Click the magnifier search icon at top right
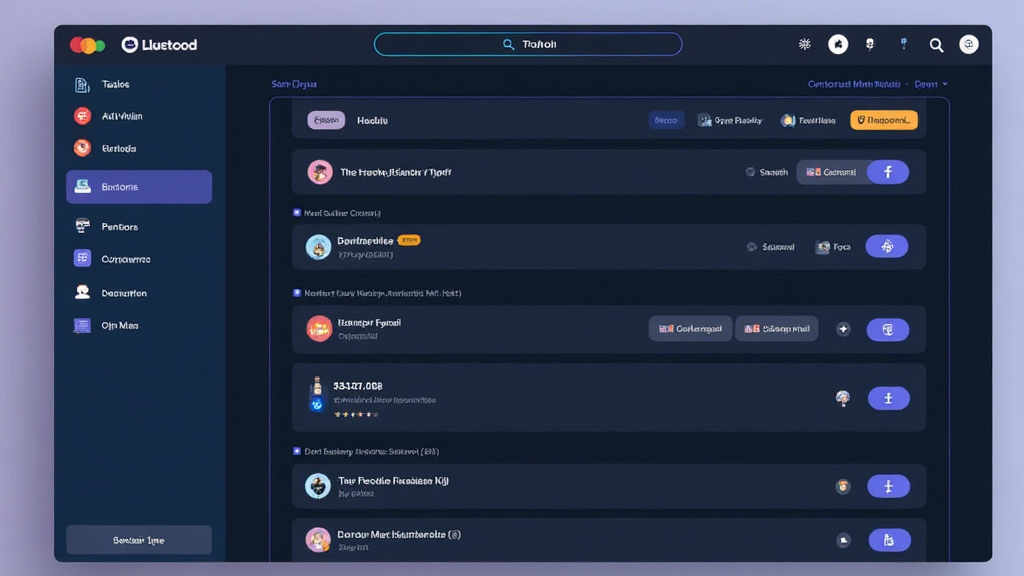Screen dimensions: 1024x576 click(x=936, y=45)
